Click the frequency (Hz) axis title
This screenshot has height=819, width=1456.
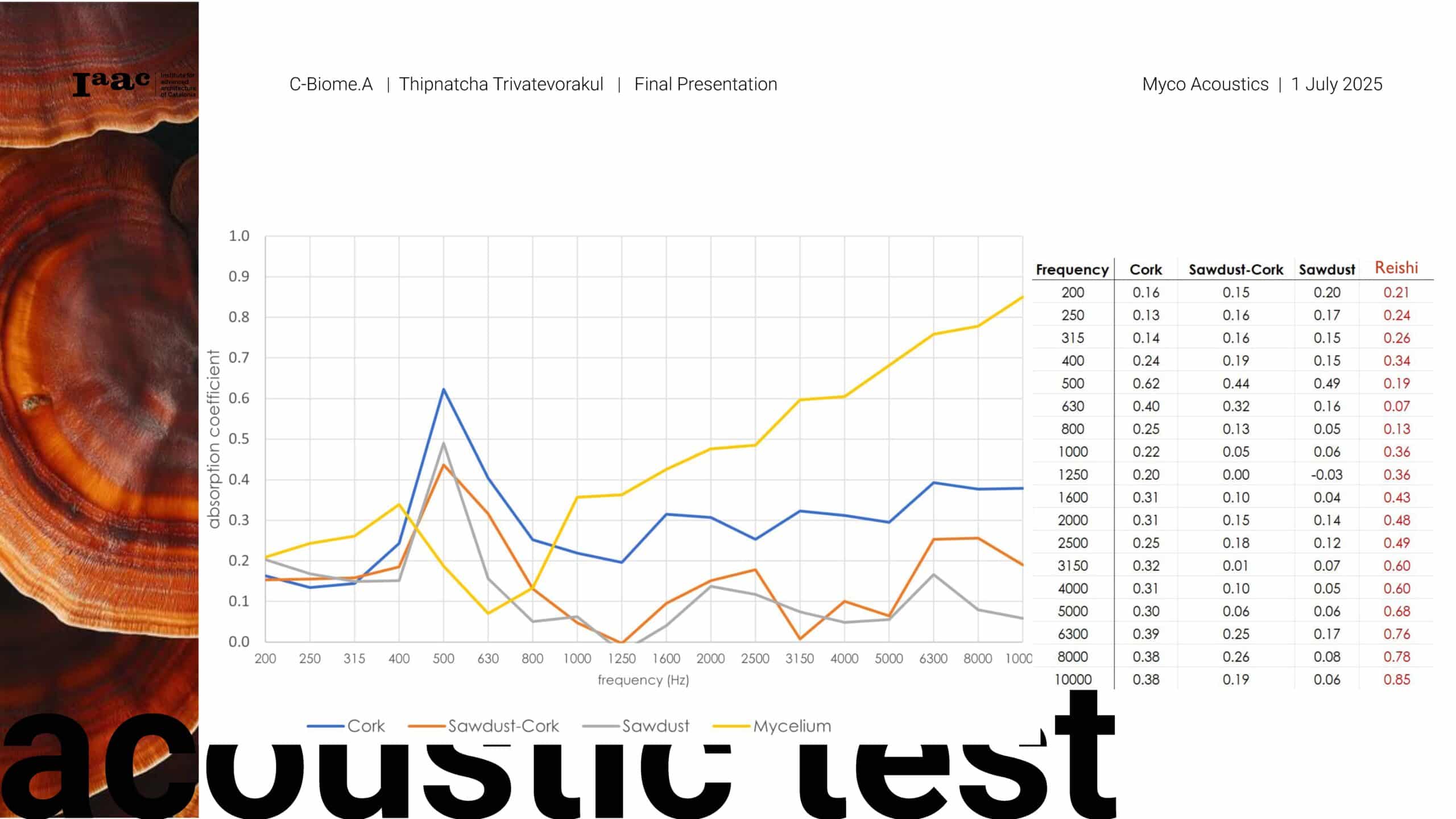click(643, 680)
